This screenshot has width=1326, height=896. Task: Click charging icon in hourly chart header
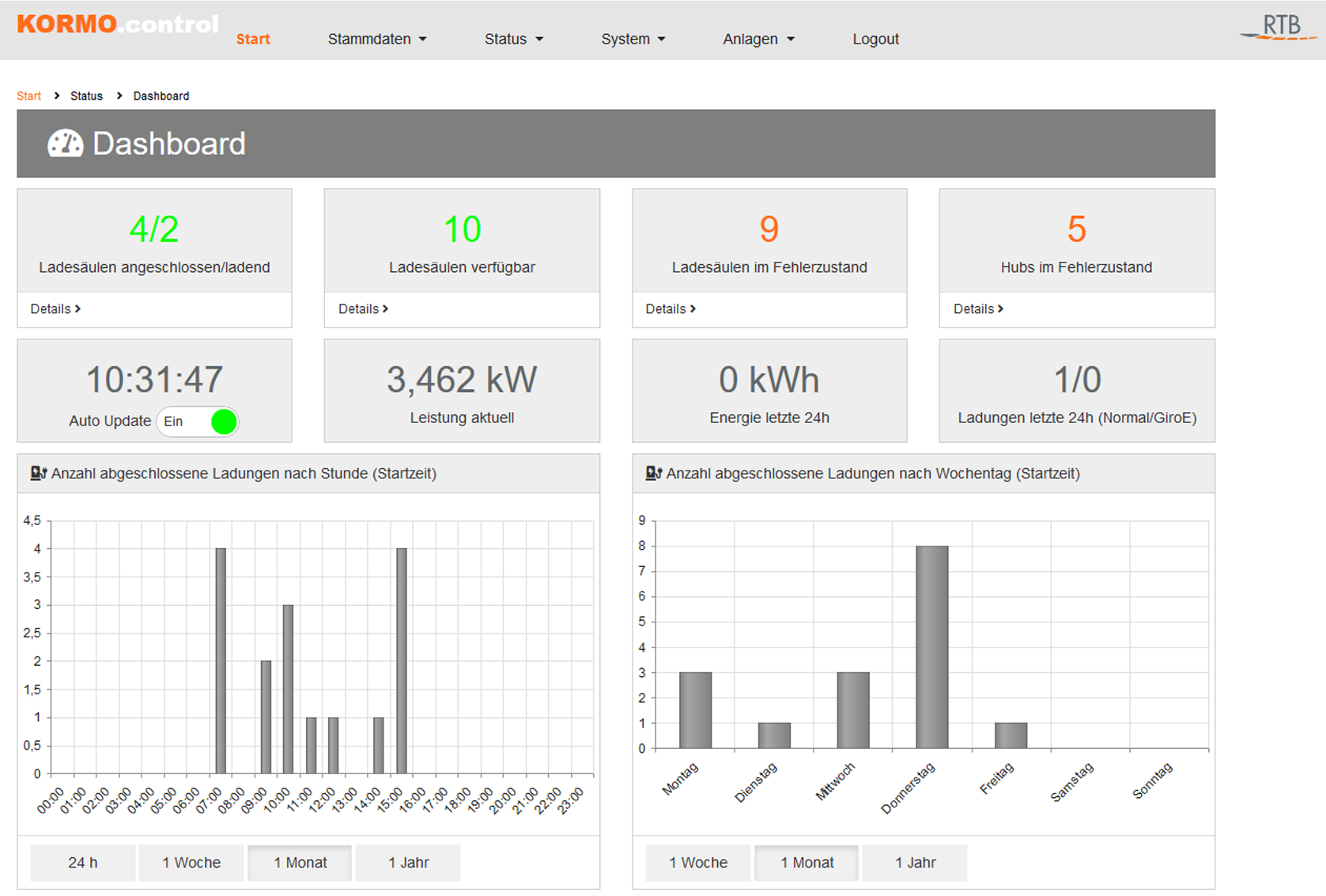38,473
